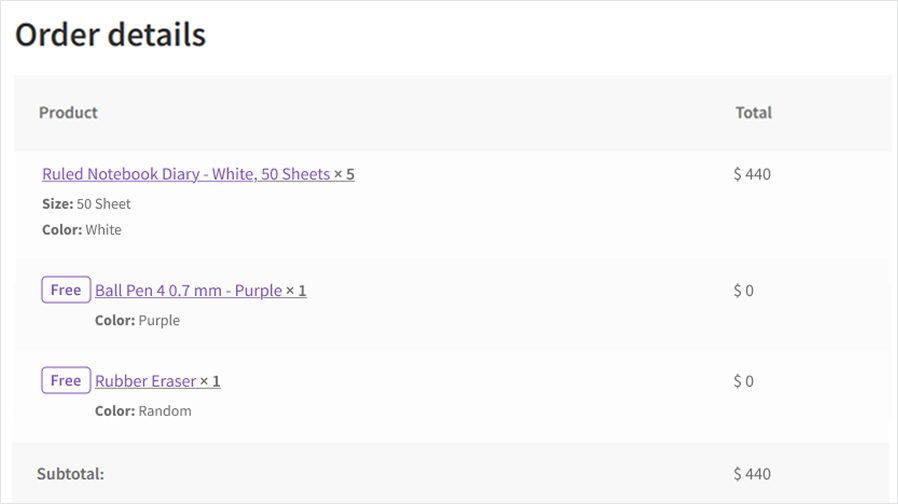Click the × 1 quantity for Rubber Eraser
Screen dimensions: 898x504
pos(210,381)
